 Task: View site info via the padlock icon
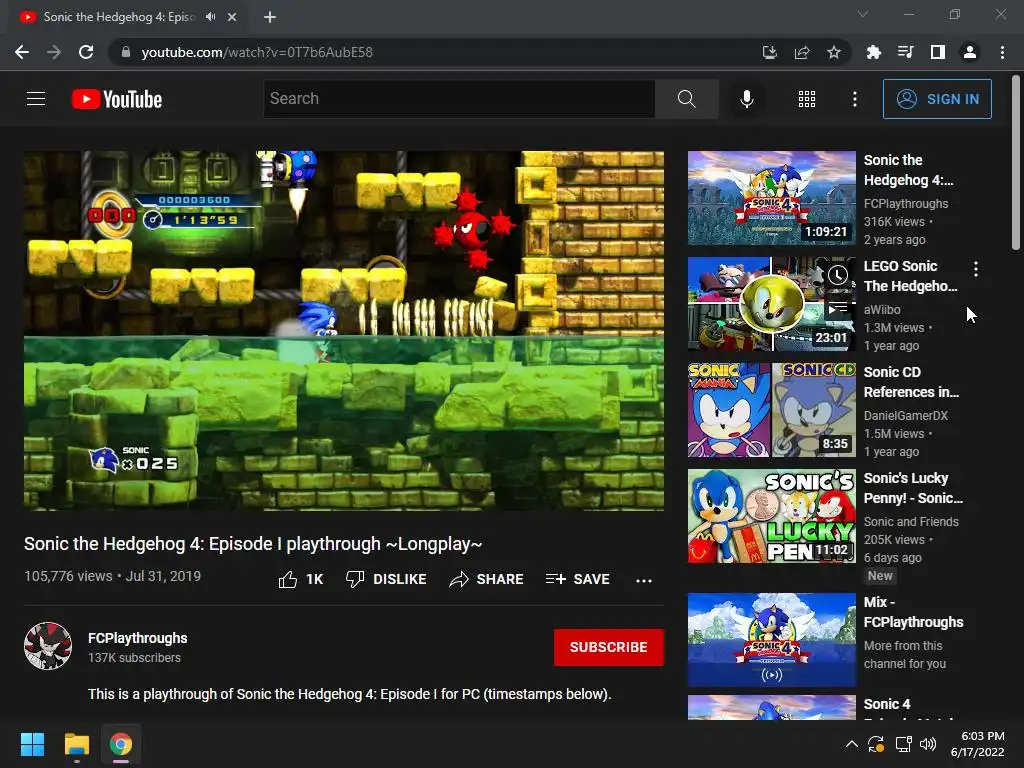[x=126, y=52]
